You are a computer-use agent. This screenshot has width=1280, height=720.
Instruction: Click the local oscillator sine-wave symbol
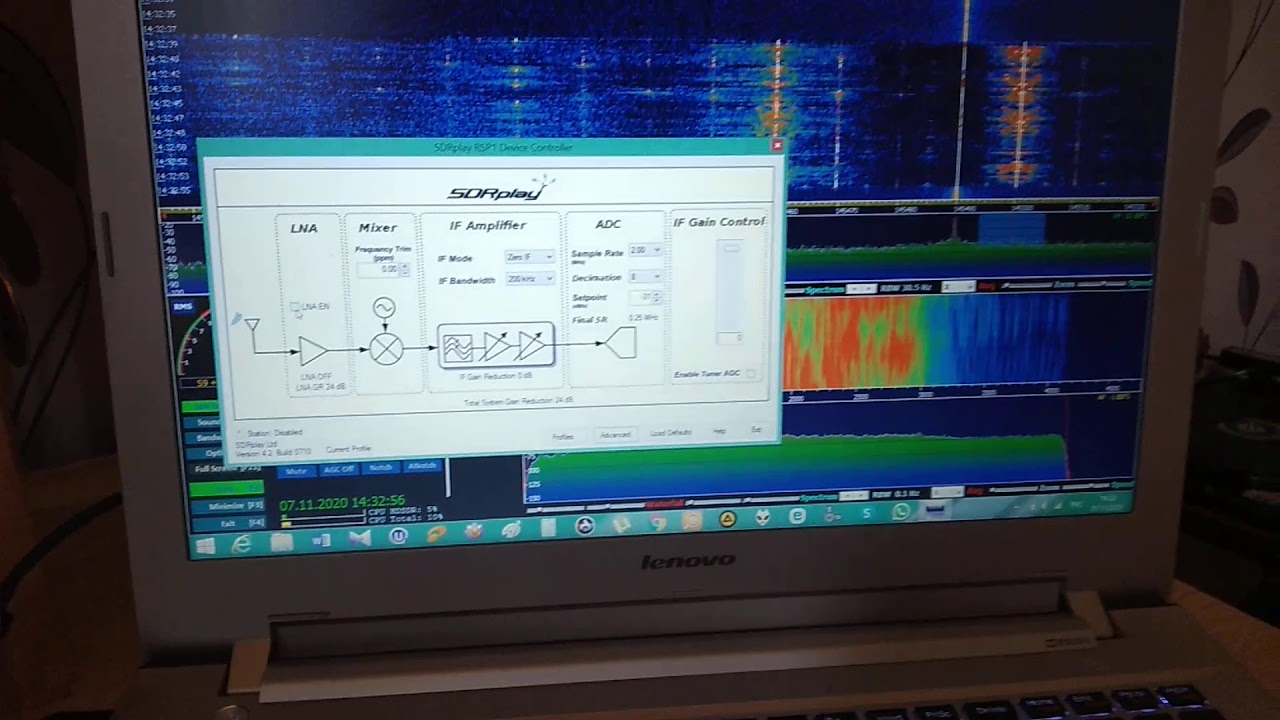383,308
